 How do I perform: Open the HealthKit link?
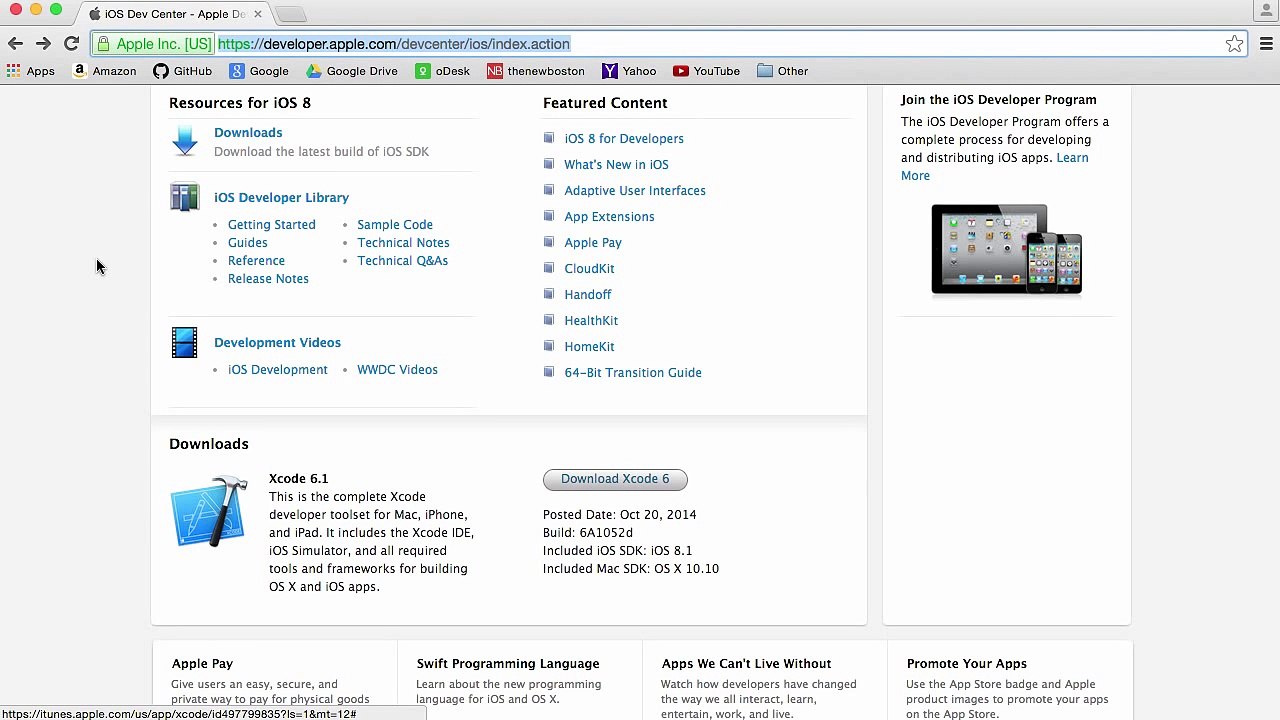[x=591, y=321]
